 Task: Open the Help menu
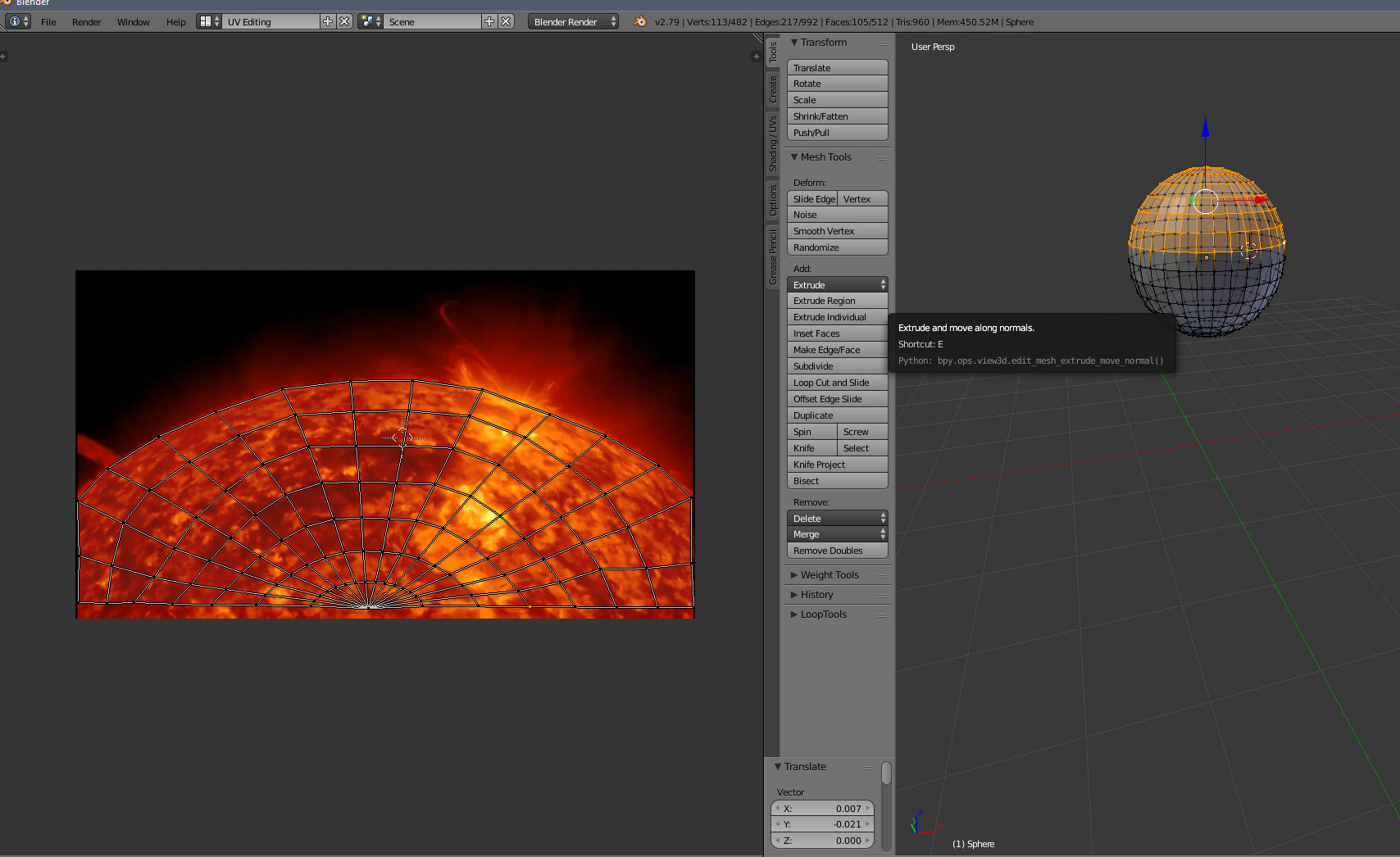click(x=176, y=22)
